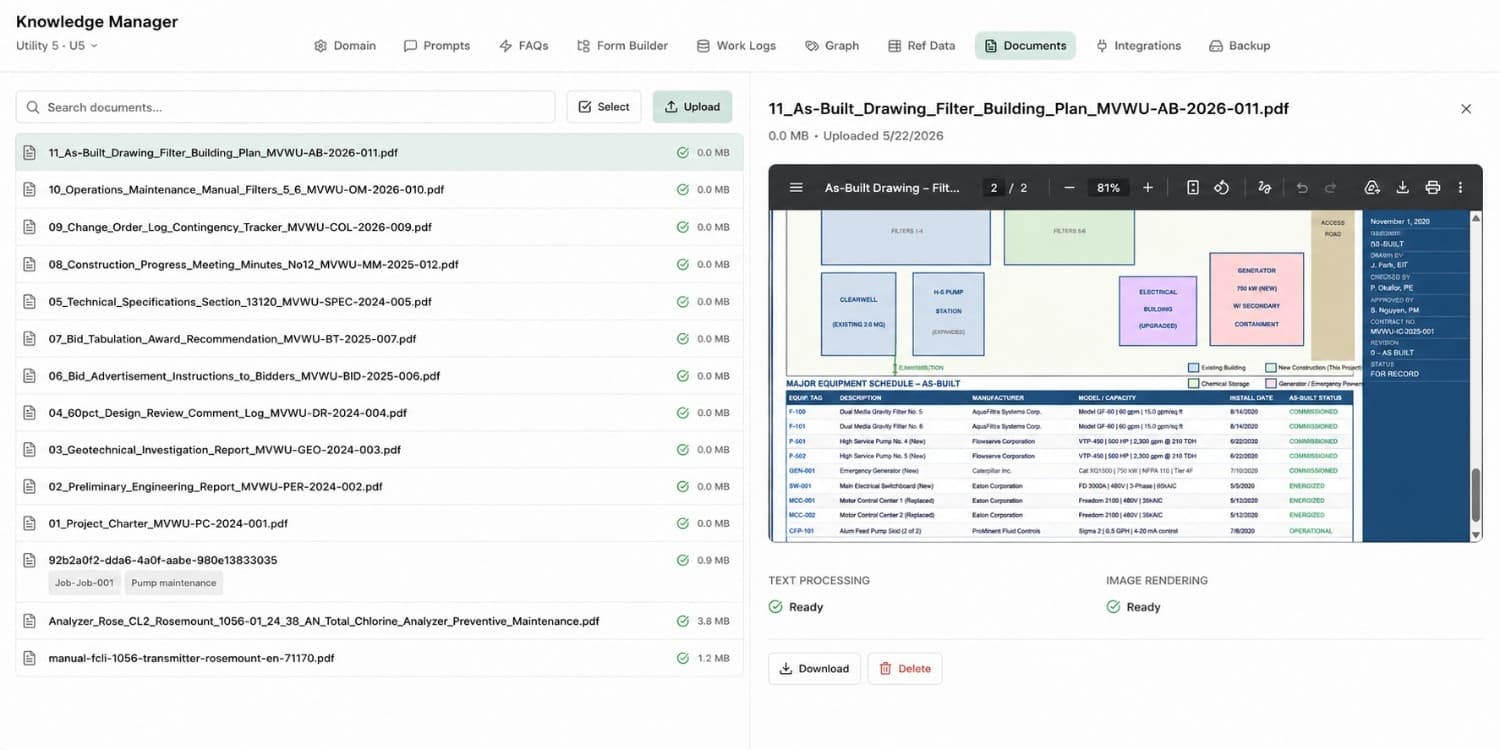The width and height of the screenshot is (1500, 750).
Task: Click the file icon of 92b2a0f2 document row
Action: (x=30, y=560)
